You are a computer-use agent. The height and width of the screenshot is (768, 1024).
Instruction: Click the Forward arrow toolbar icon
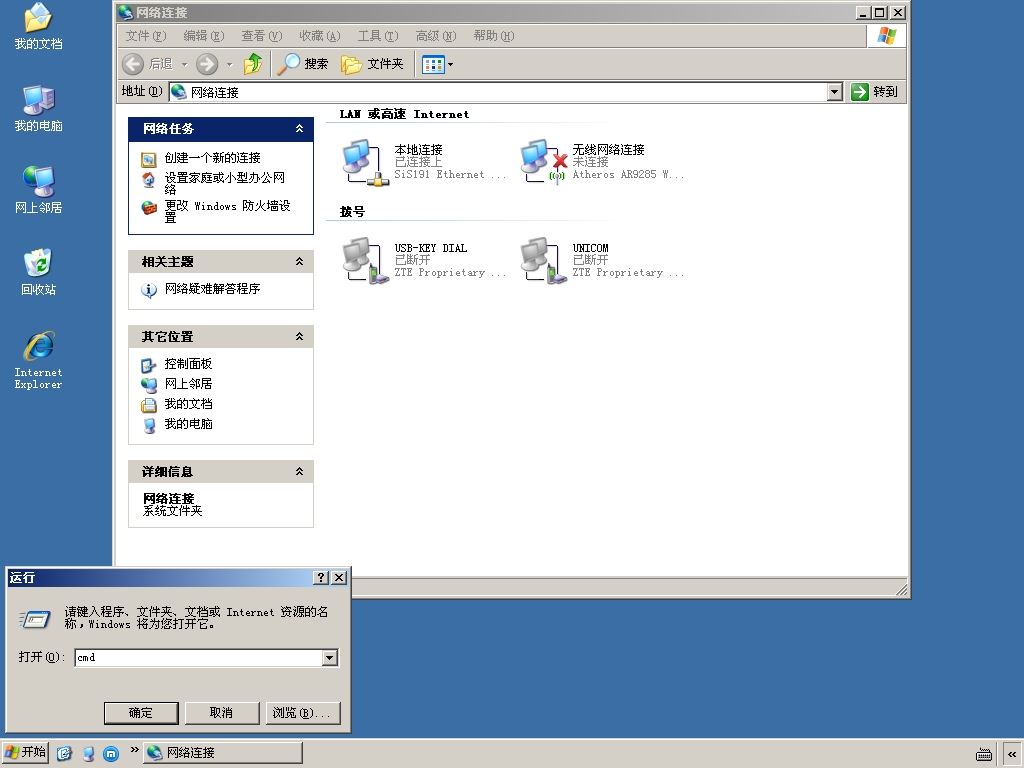tap(207, 64)
